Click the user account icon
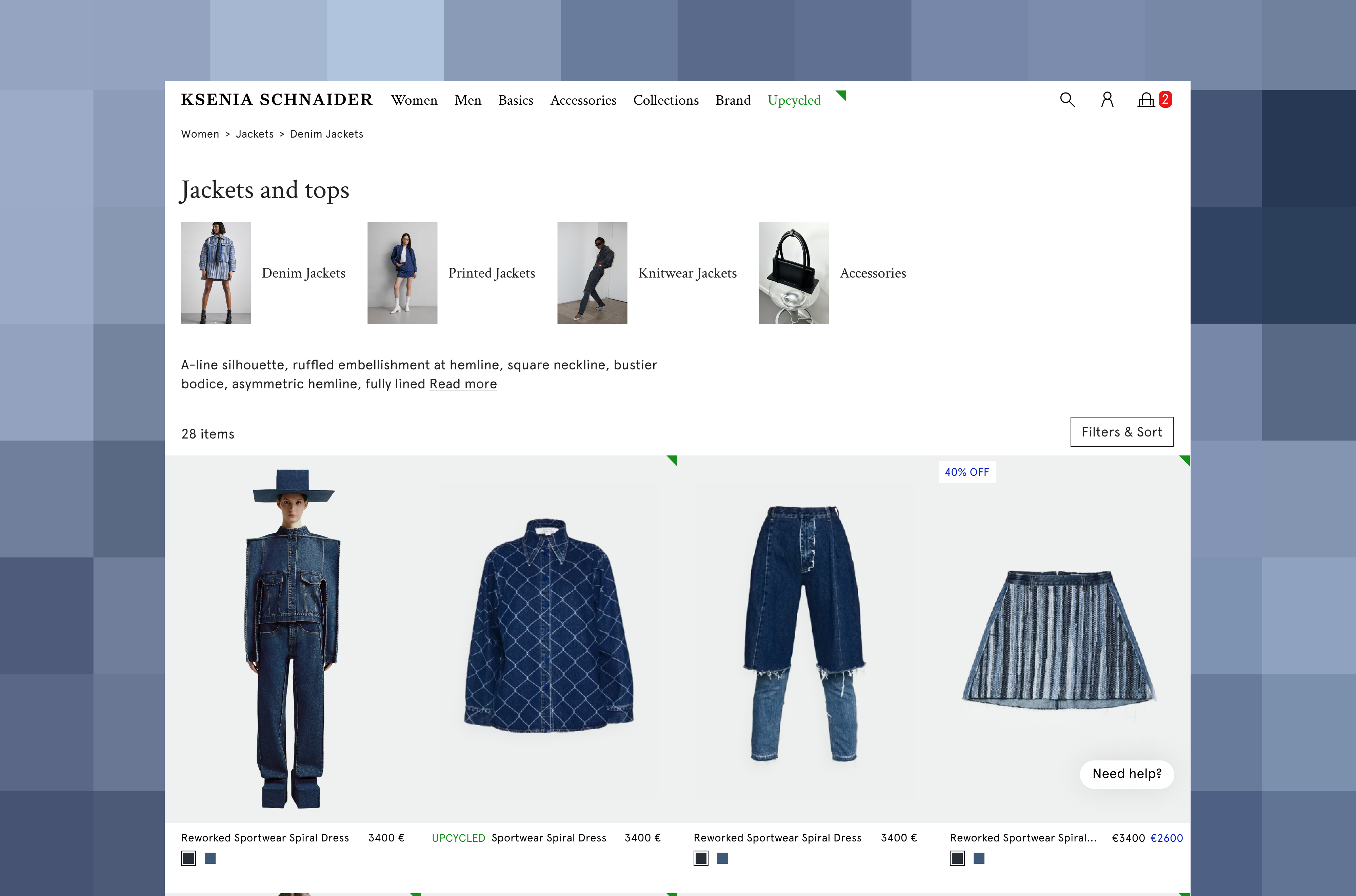 1107,100
